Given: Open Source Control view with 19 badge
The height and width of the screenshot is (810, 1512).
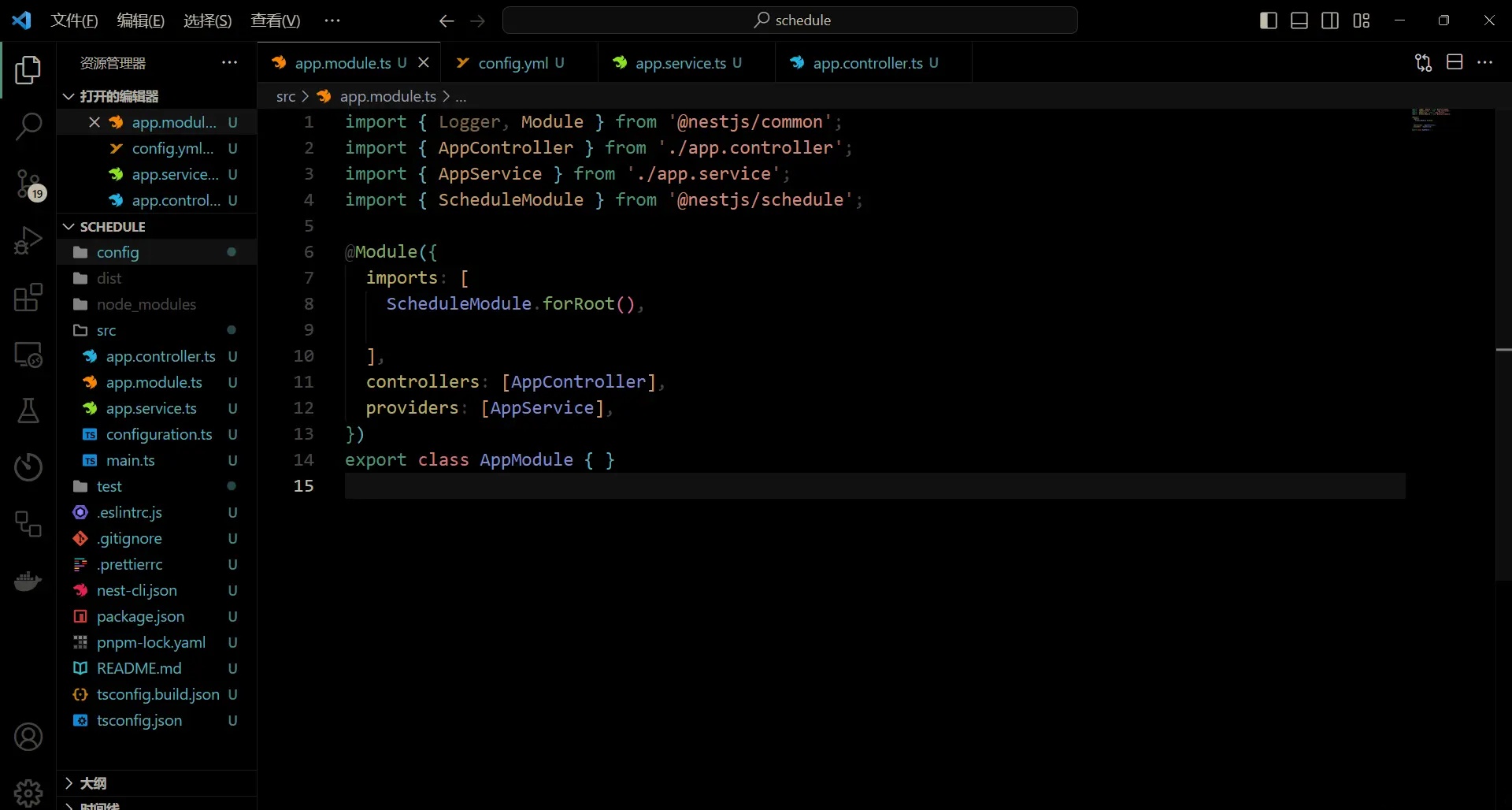Looking at the screenshot, I should point(28,184).
